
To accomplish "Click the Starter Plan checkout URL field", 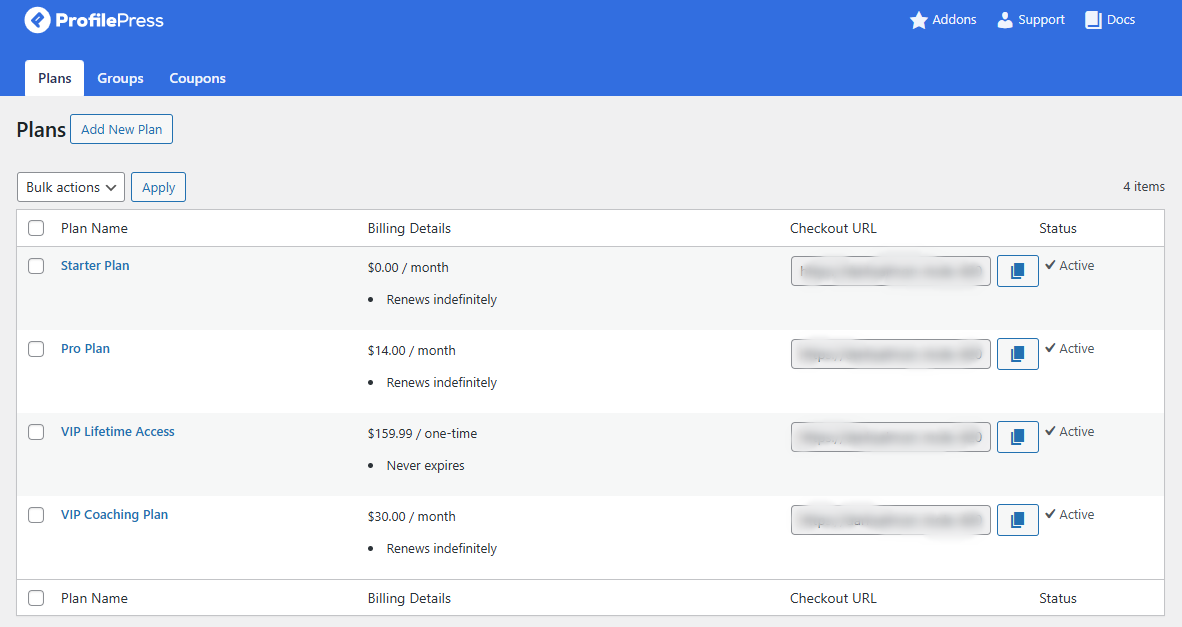I will coord(891,271).
